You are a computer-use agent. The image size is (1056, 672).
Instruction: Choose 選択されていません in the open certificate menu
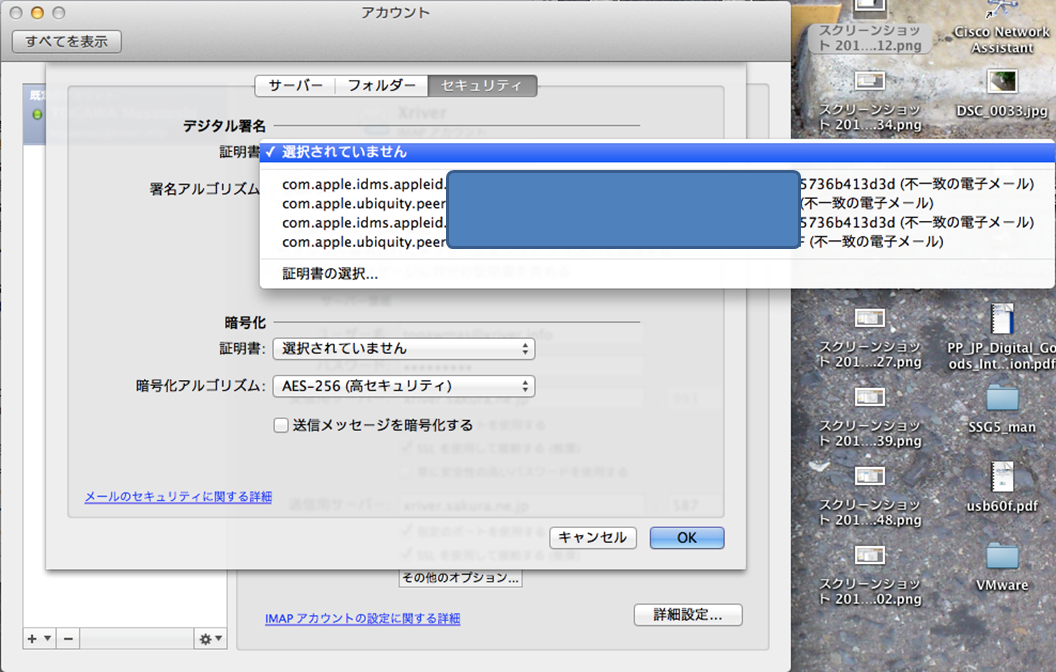(x=344, y=152)
